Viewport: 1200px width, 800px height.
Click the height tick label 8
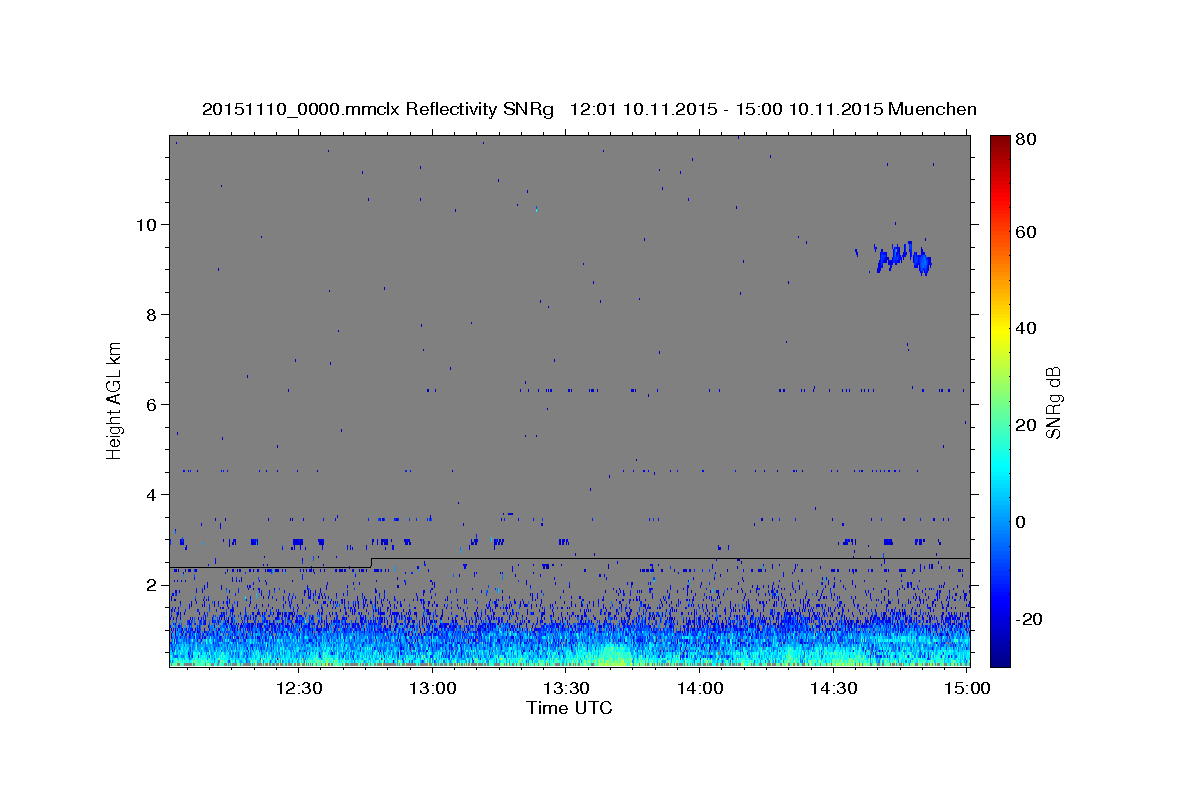[152, 315]
